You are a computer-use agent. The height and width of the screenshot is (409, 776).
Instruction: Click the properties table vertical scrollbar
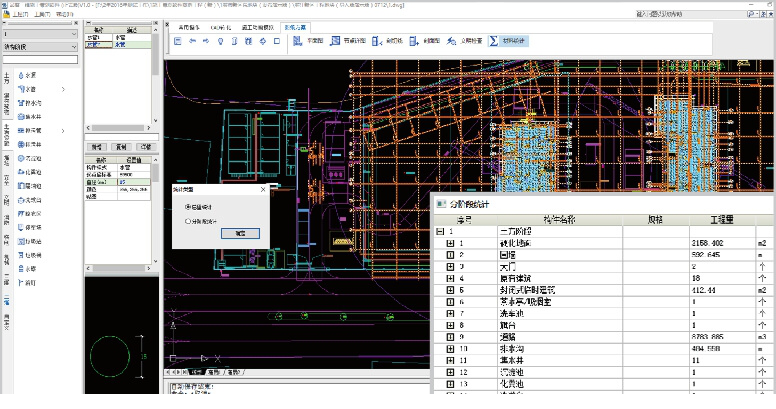155,210
